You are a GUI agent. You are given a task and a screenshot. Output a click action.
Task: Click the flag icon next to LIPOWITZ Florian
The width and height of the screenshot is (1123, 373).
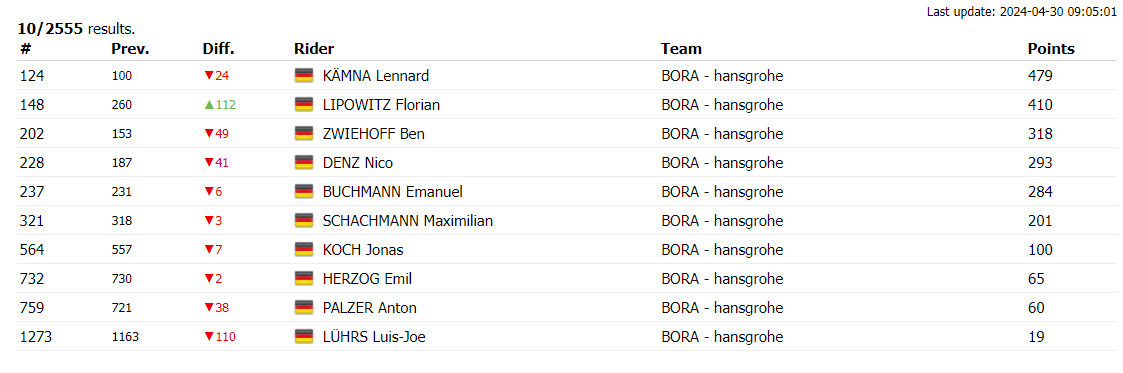[x=304, y=105]
